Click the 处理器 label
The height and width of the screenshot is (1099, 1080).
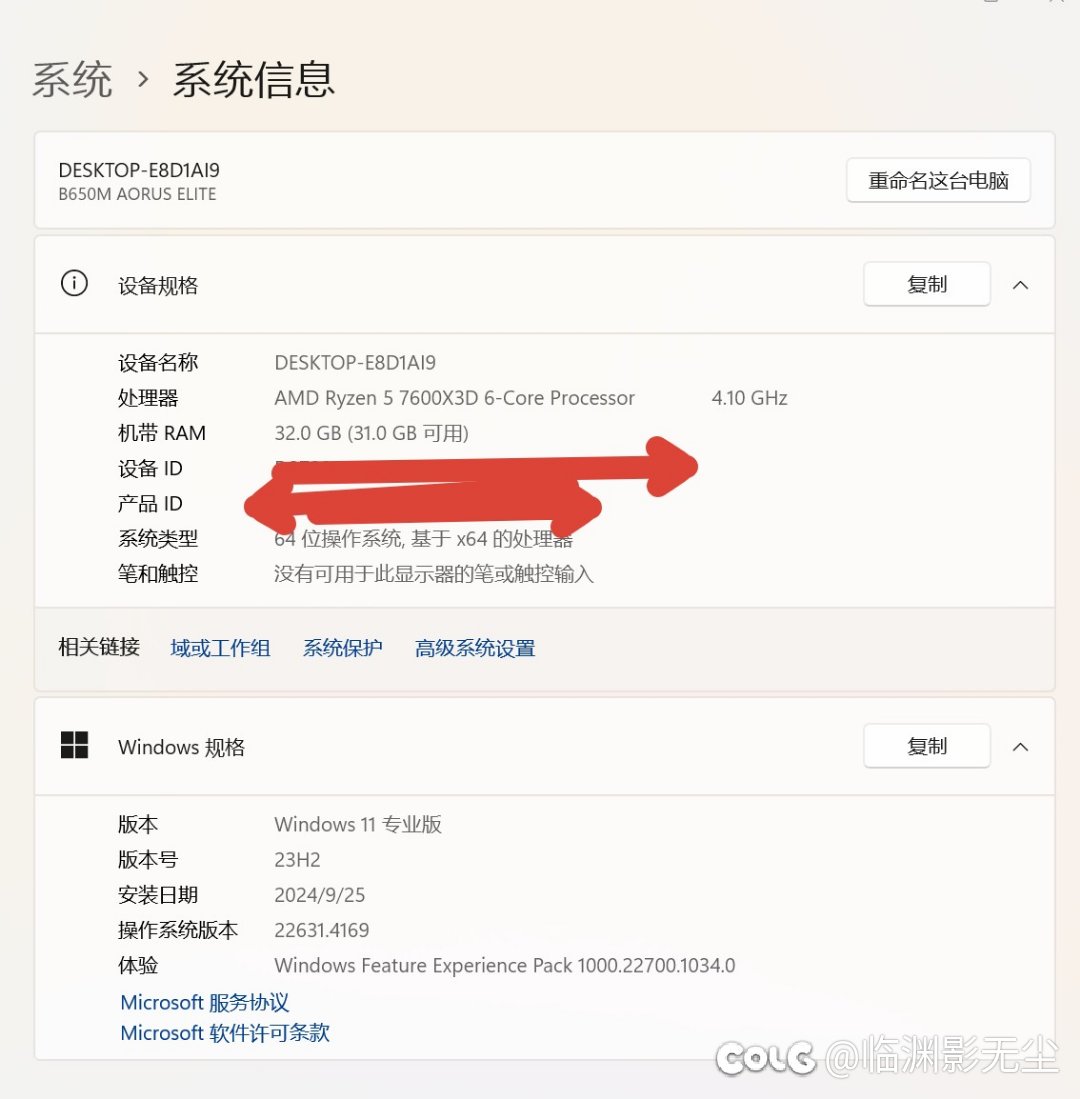[x=148, y=398]
